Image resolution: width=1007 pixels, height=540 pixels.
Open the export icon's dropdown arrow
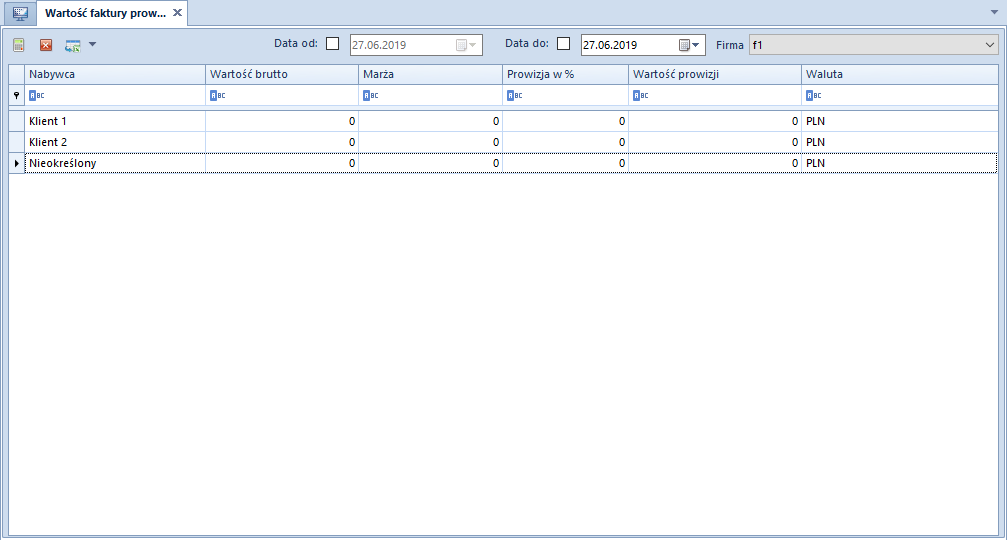pyautogui.click(x=92, y=44)
